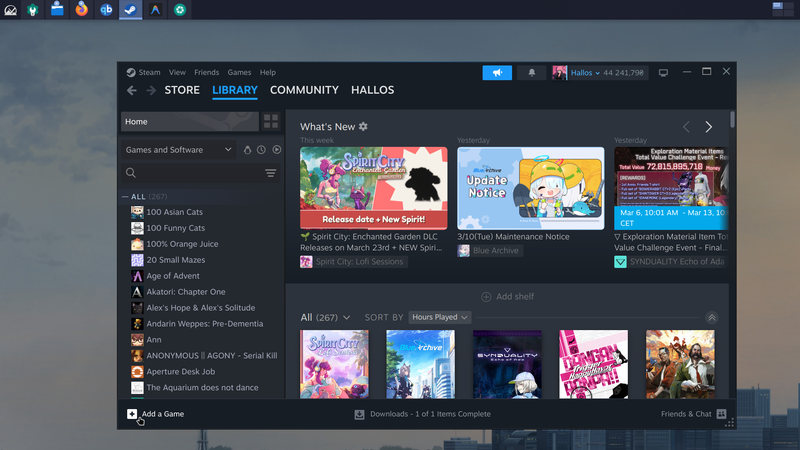Open Firefox from the taskbar
The height and width of the screenshot is (450, 800).
pos(82,9)
